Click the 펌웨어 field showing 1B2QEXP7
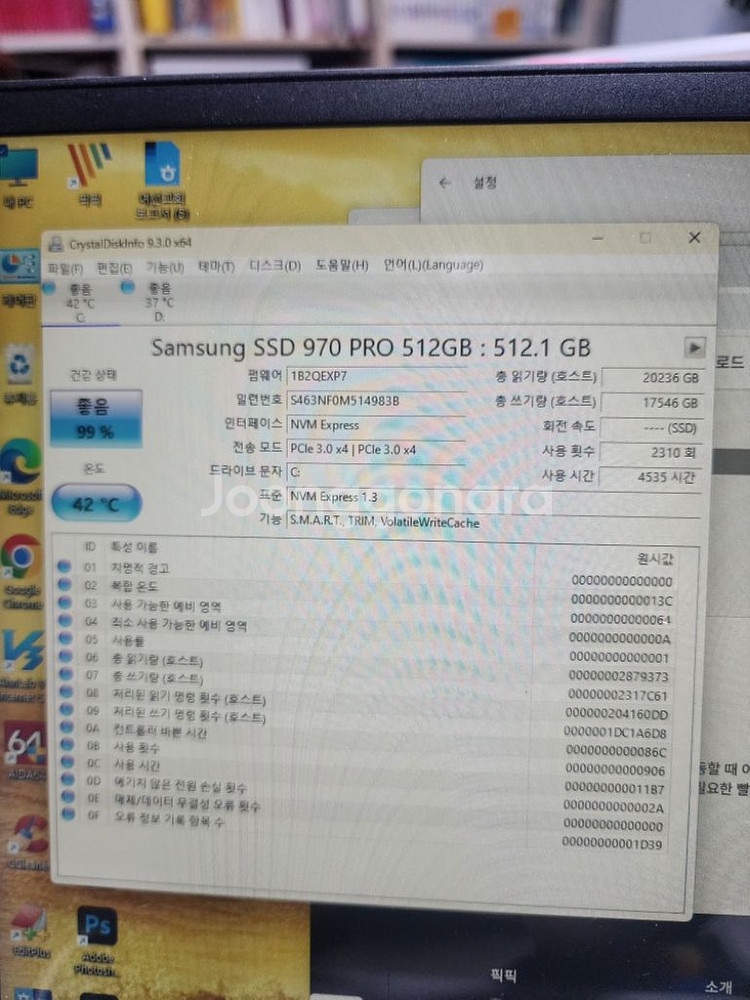Image resolution: width=750 pixels, height=1000 pixels. pos(376,376)
